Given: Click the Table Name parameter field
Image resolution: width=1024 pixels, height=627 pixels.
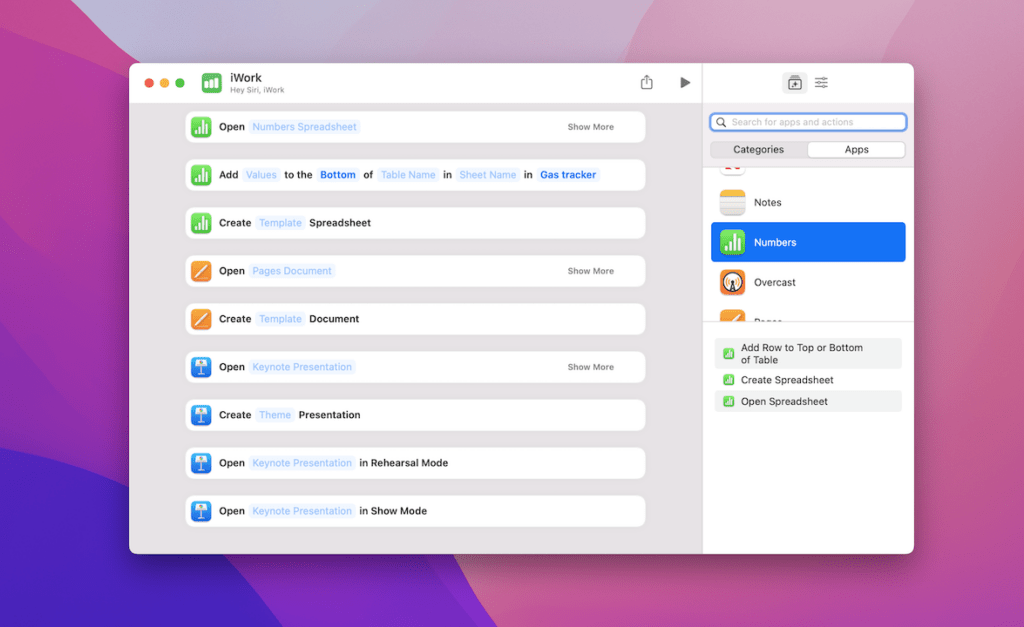Looking at the screenshot, I should tap(408, 175).
